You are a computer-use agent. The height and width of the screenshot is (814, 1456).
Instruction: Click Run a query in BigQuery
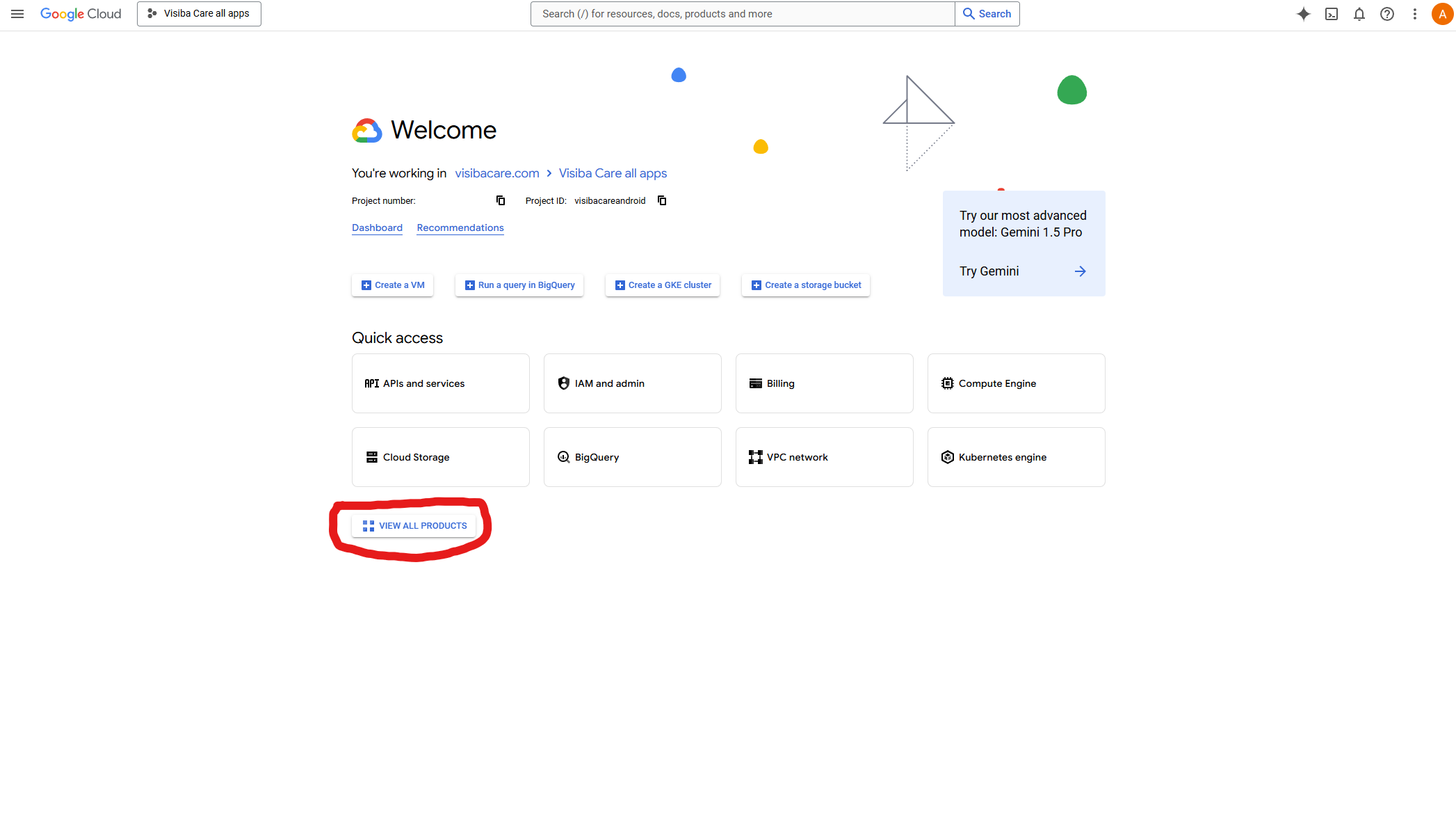coord(519,285)
